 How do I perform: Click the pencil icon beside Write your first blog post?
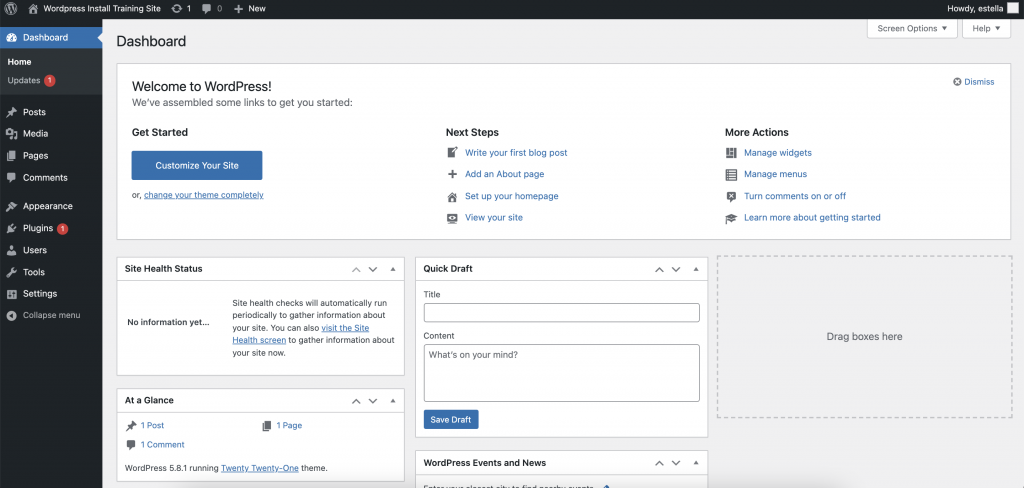click(x=453, y=152)
